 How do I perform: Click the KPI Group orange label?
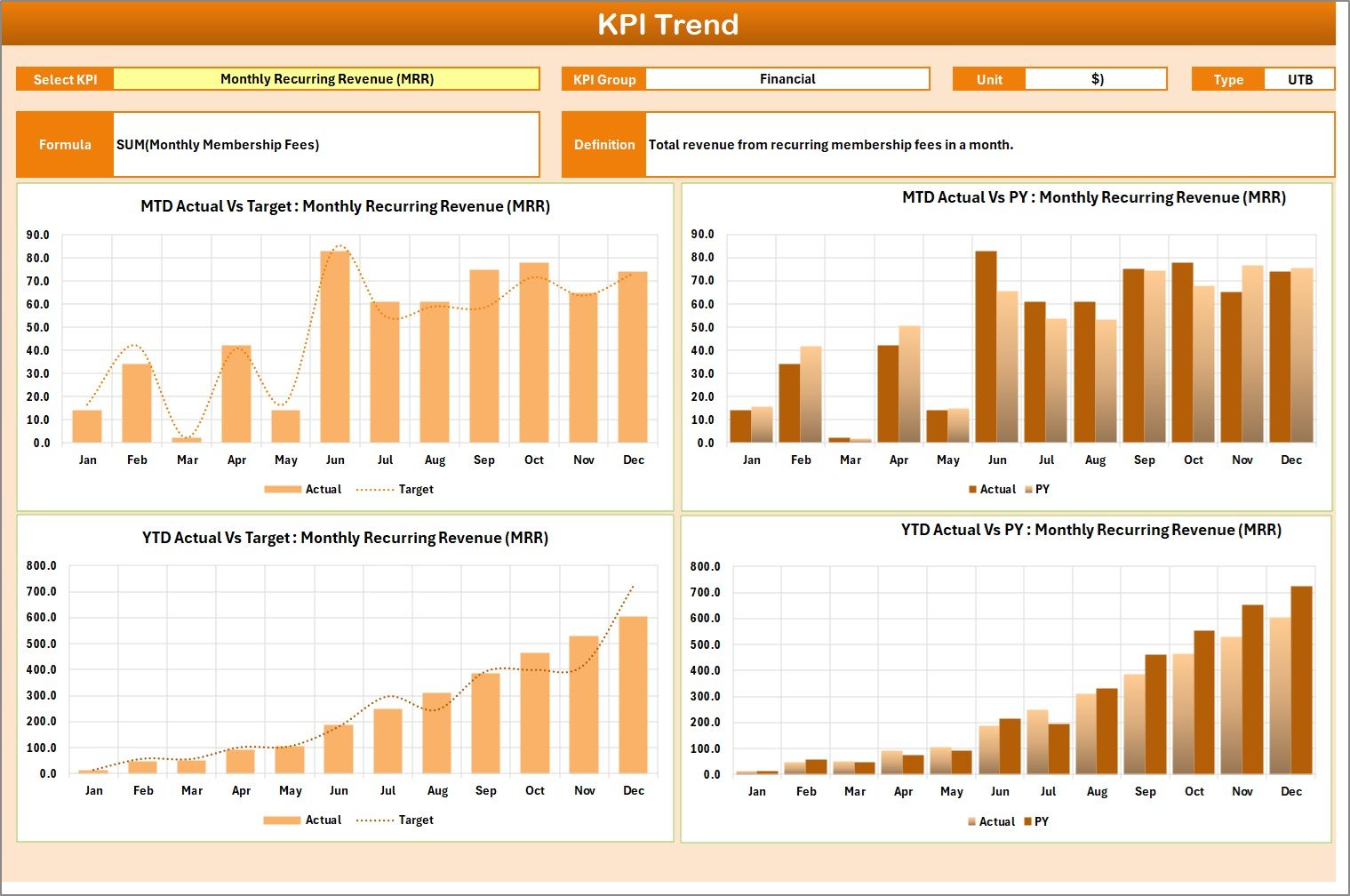(x=603, y=78)
